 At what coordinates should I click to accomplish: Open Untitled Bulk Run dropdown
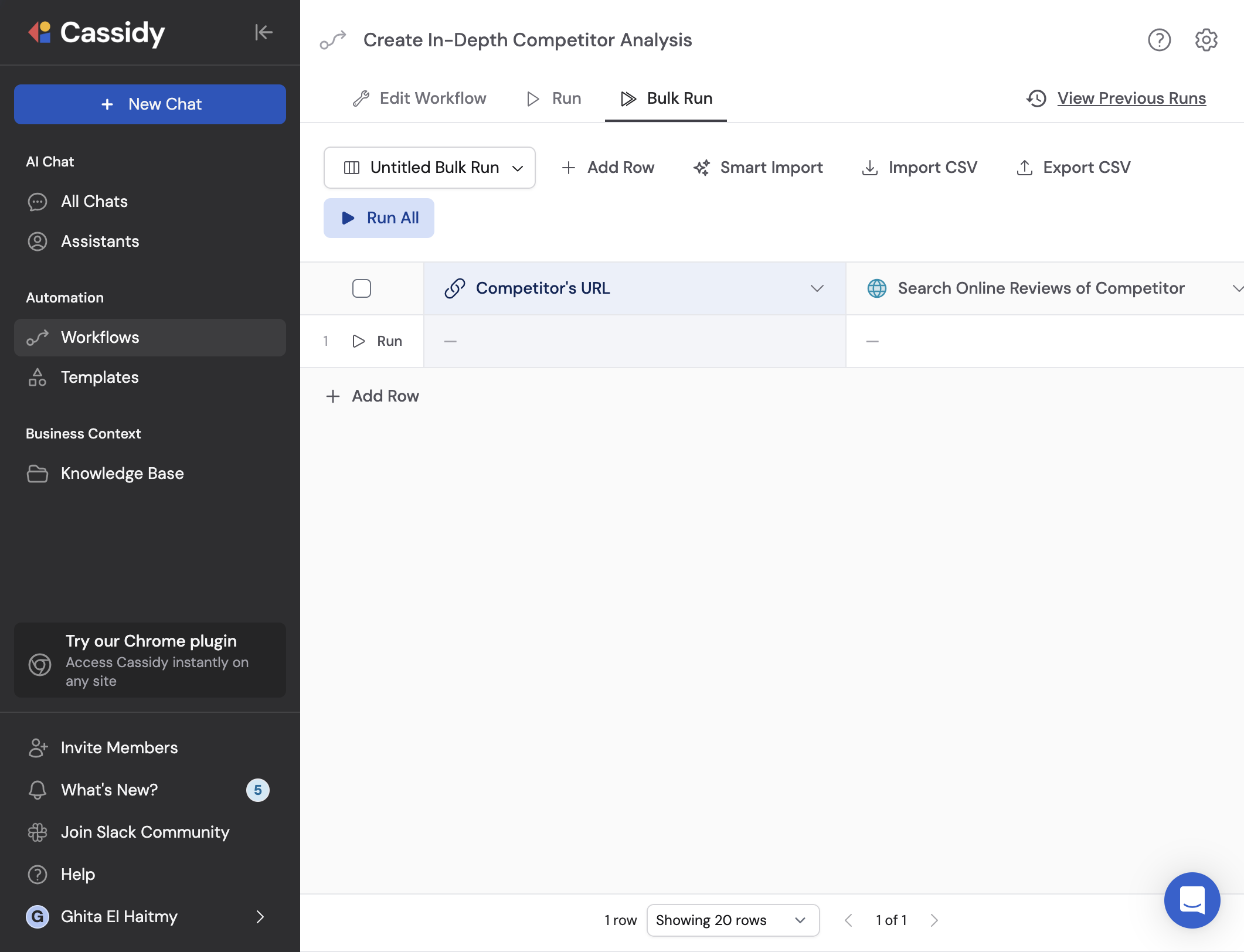[x=430, y=168]
